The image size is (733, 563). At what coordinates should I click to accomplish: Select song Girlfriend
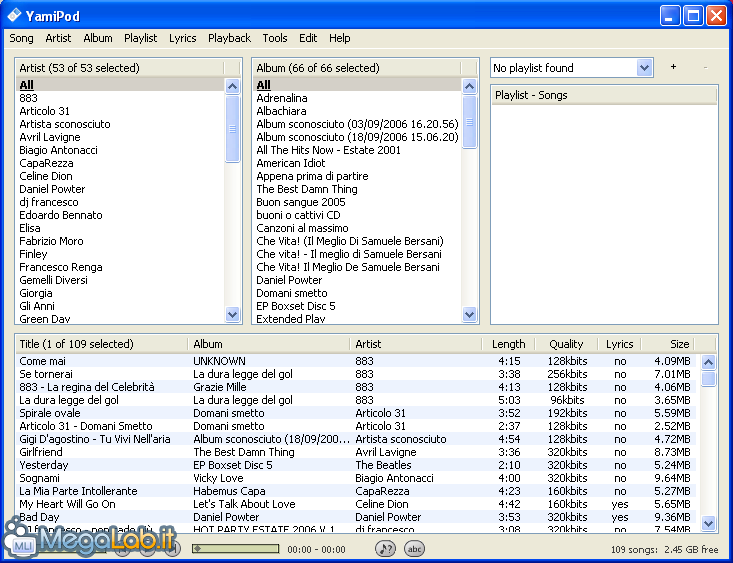[356, 452]
